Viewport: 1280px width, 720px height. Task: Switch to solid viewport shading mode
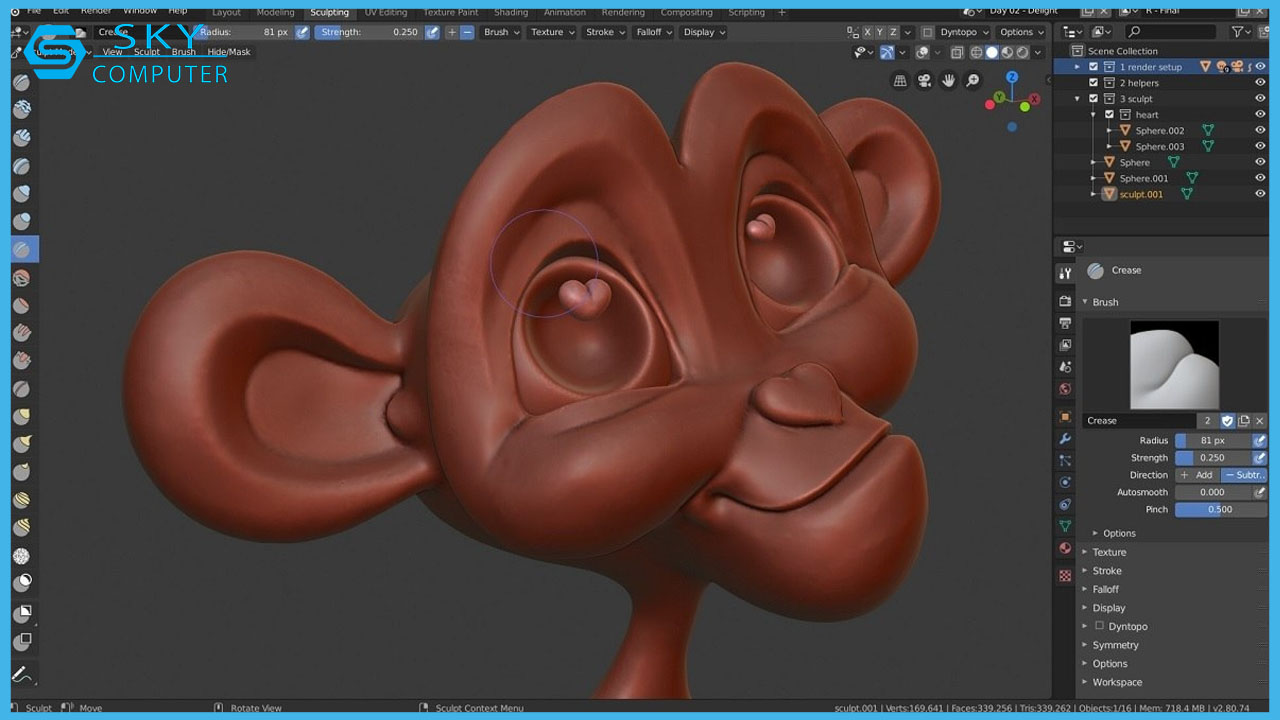click(992, 53)
